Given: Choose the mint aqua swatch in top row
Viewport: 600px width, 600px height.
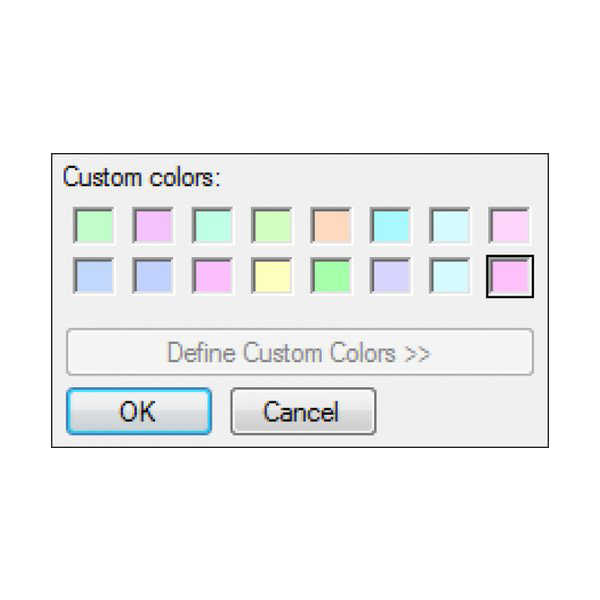Looking at the screenshot, I should point(212,226).
